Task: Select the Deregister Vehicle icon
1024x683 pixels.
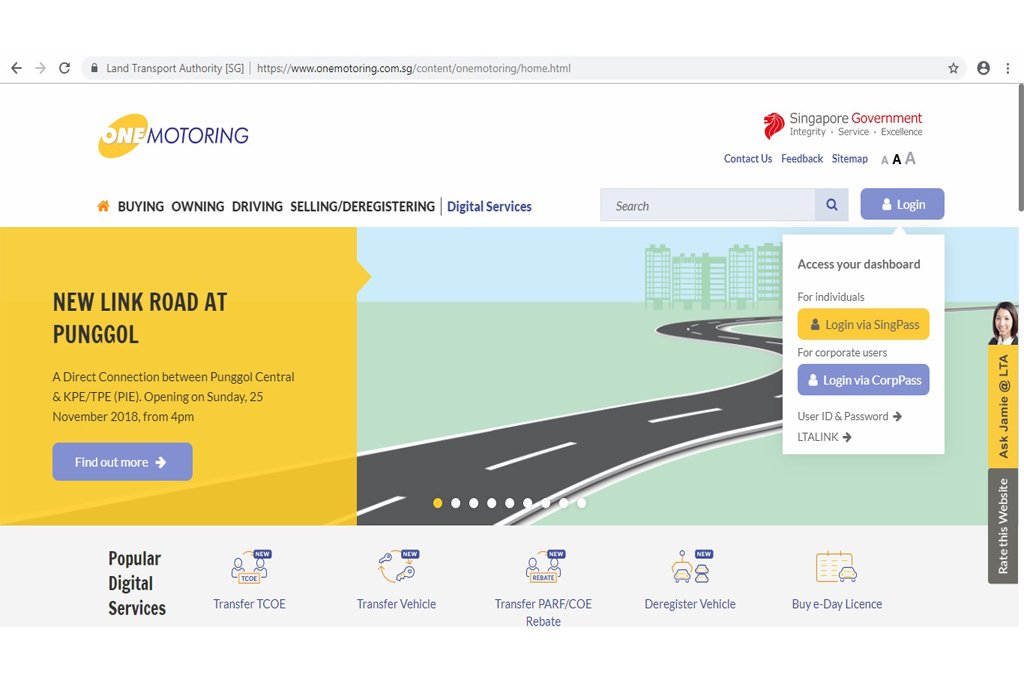Action: point(691,567)
